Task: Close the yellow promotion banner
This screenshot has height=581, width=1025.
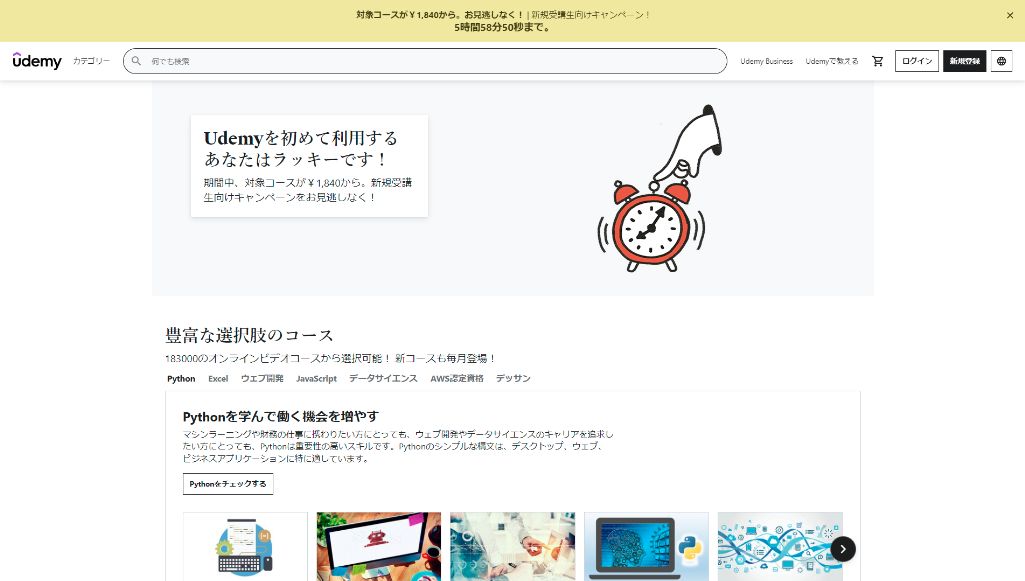Action: pyautogui.click(x=1010, y=16)
